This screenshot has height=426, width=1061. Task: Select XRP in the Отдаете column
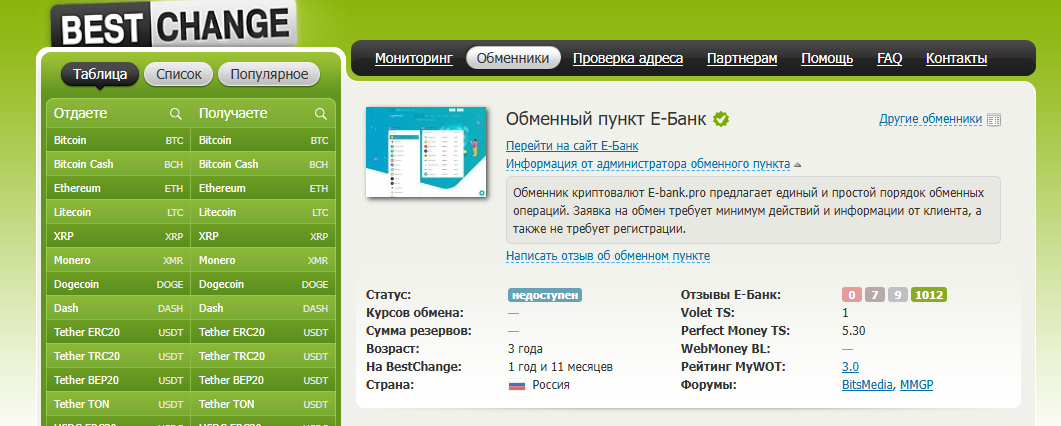tap(118, 237)
